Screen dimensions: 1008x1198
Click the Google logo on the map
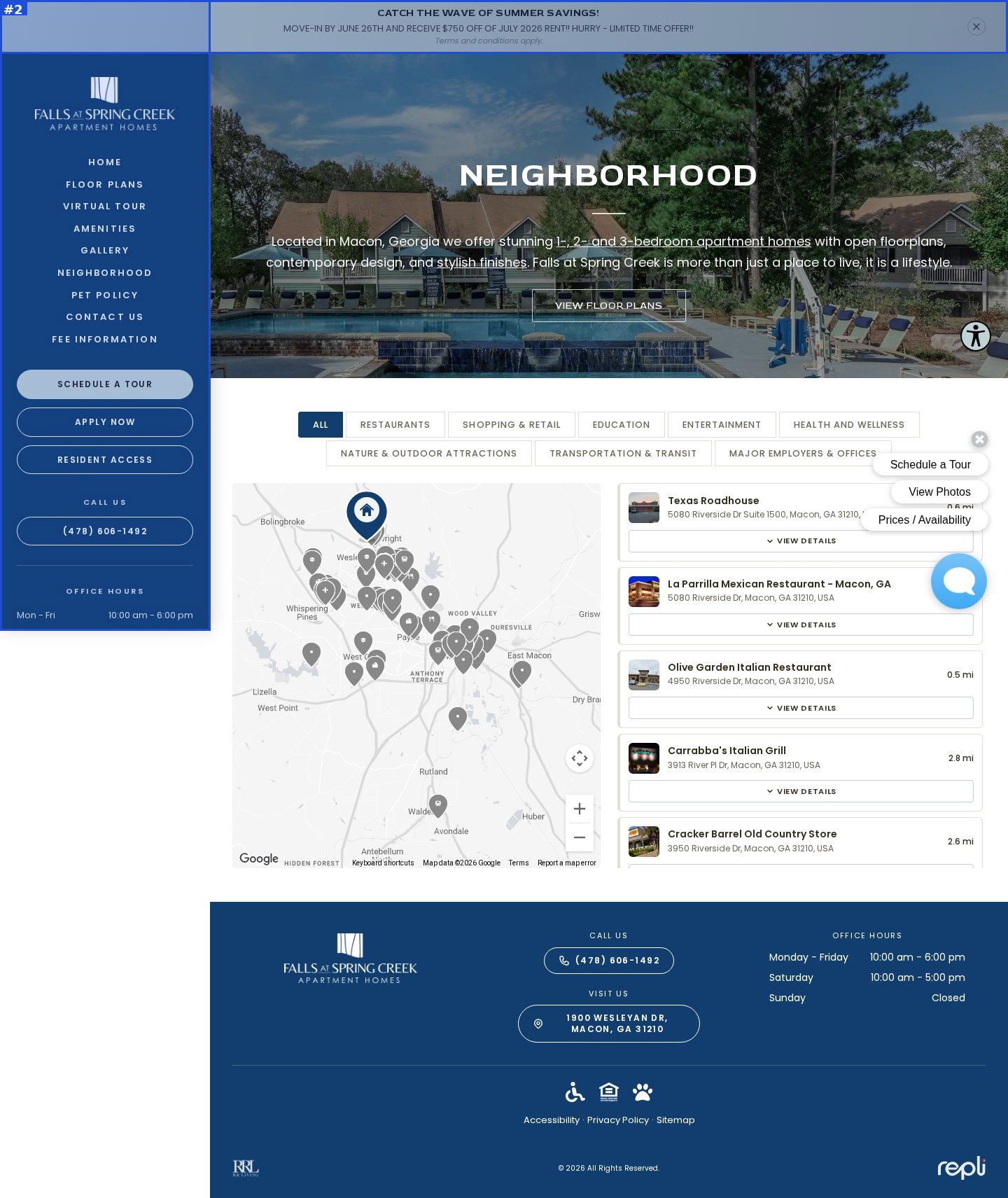[x=259, y=858]
